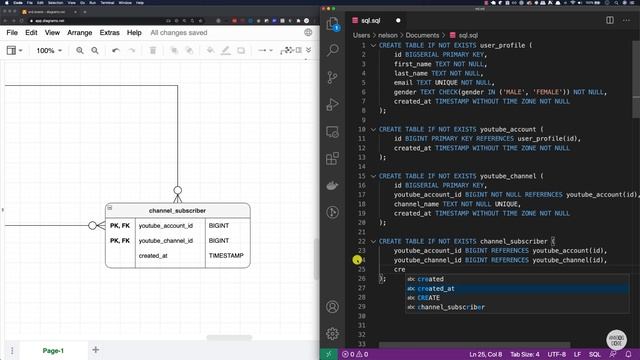Click SQL language mode in status bar

(595, 354)
